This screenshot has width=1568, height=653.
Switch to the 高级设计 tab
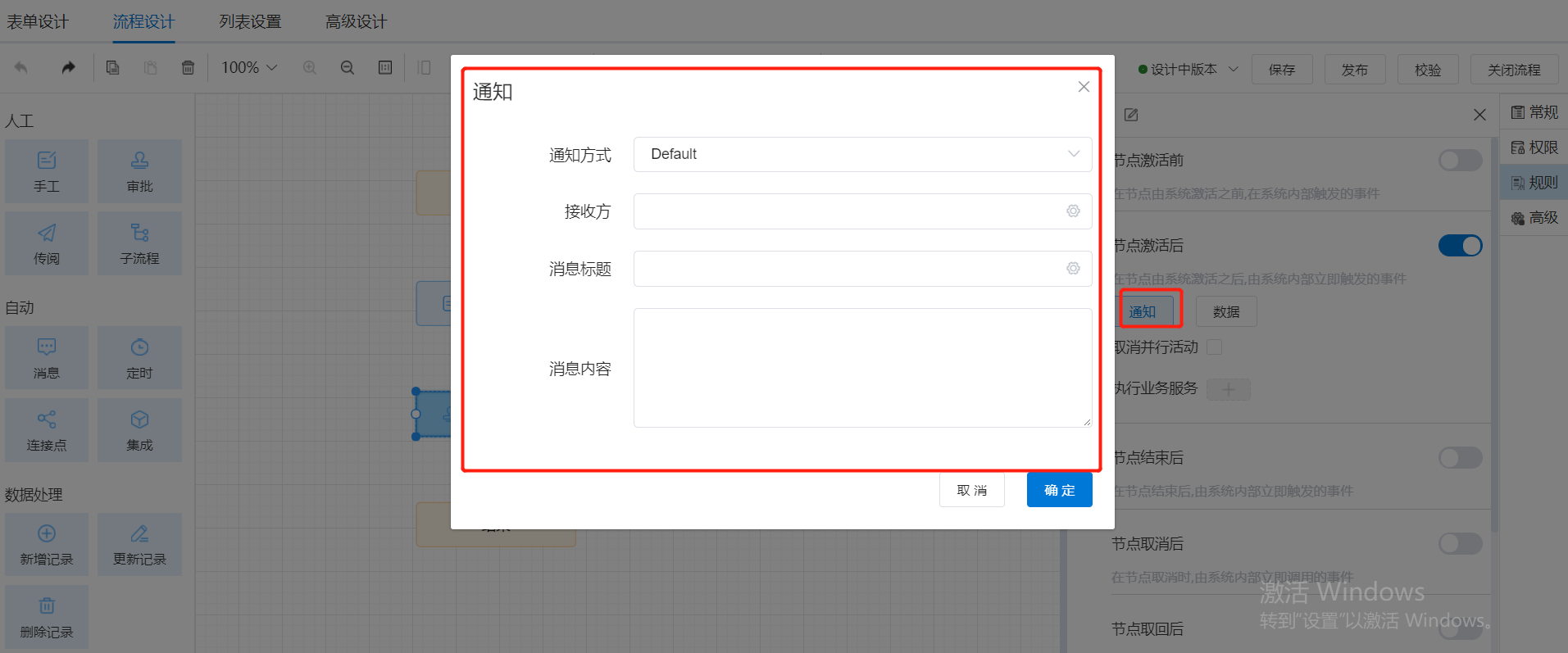(x=356, y=21)
